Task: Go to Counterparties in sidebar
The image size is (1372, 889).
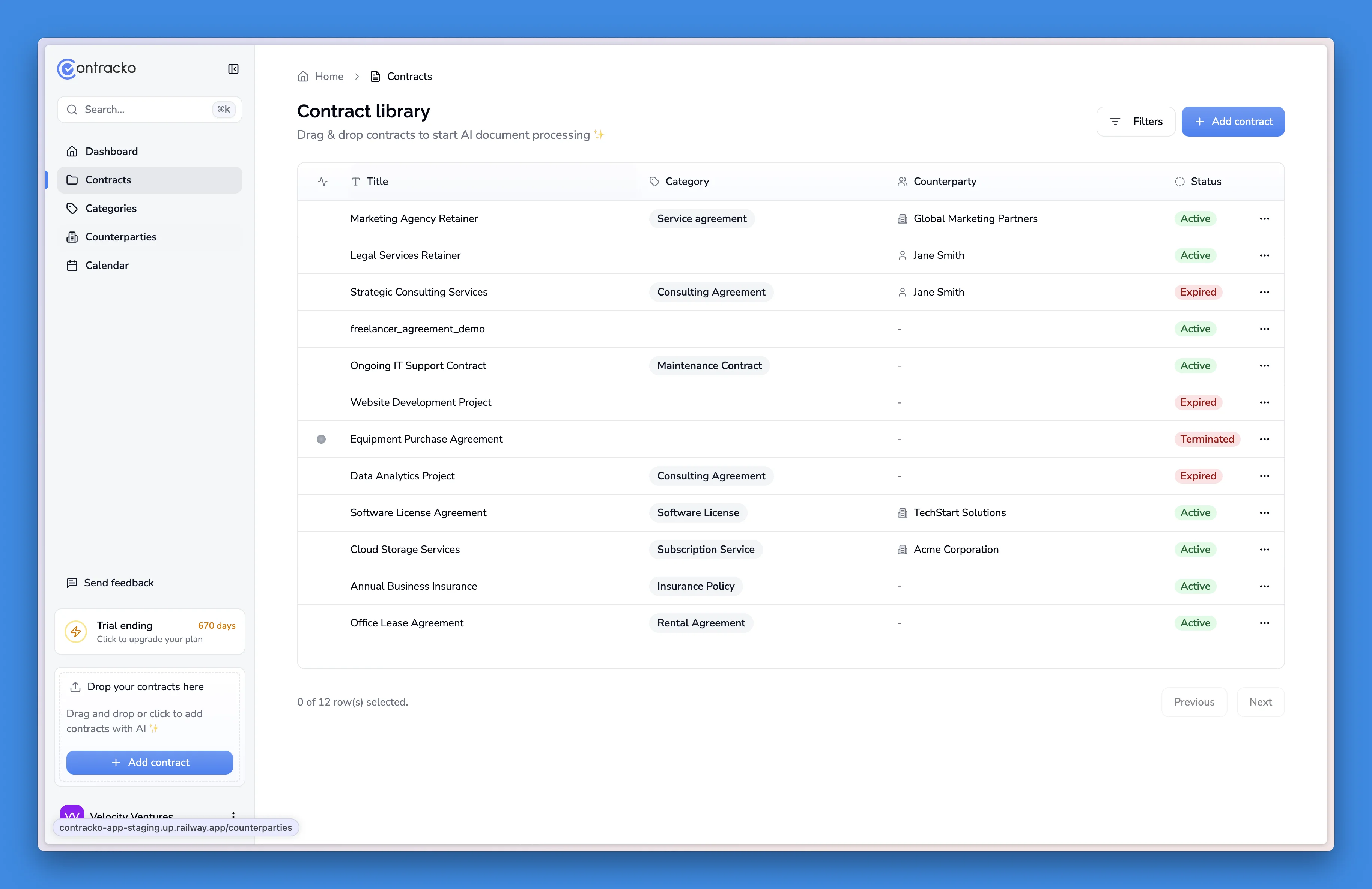Action: (120, 237)
